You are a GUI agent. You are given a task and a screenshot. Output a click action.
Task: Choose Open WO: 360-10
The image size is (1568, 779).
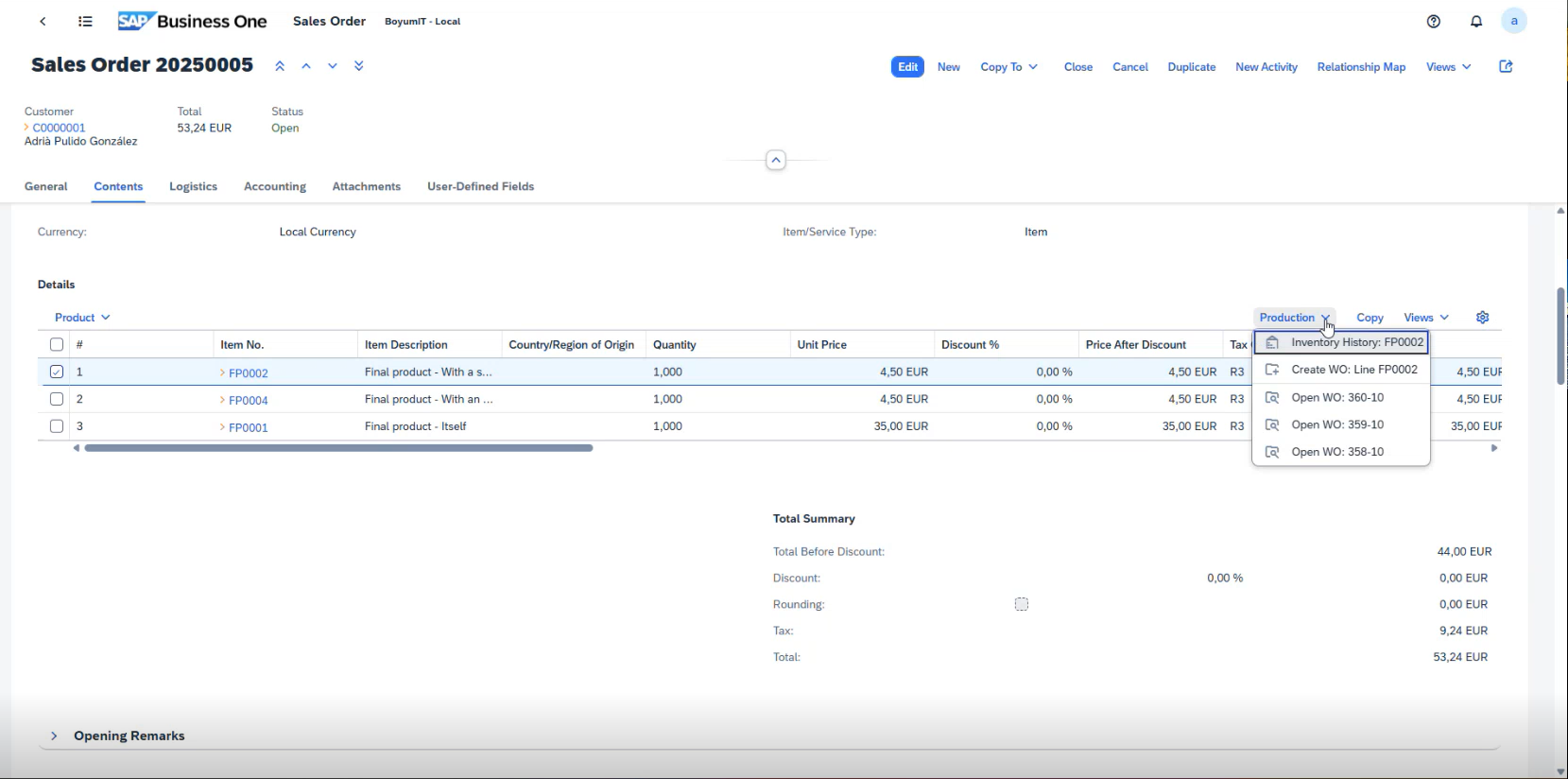pyautogui.click(x=1341, y=397)
